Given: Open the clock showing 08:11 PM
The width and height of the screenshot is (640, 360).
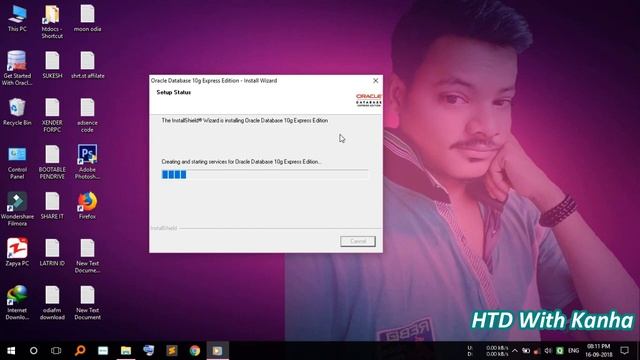Looking at the screenshot, I should (599, 351).
